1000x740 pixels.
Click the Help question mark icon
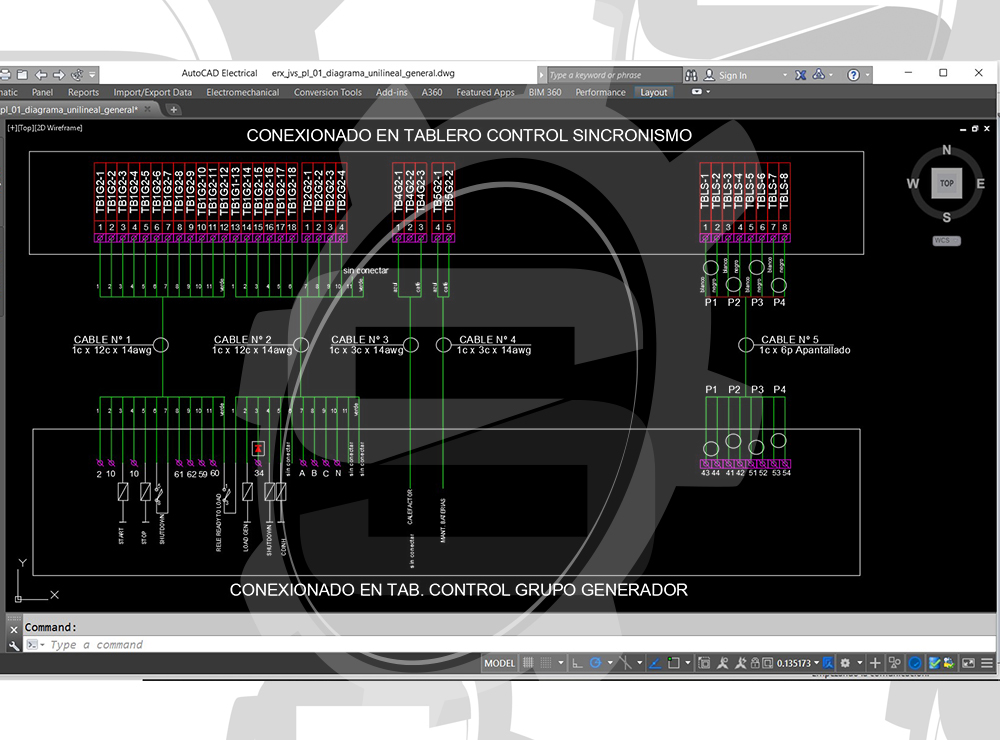click(853, 74)
